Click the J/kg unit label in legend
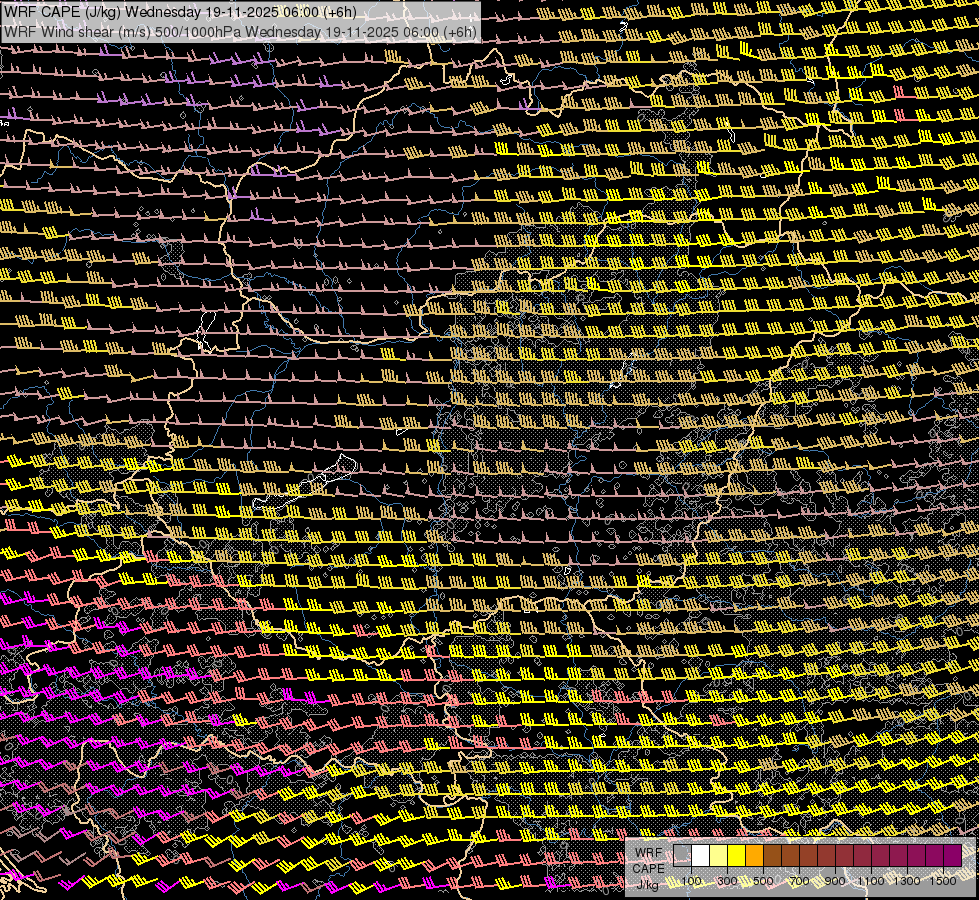 click(647, 885)
